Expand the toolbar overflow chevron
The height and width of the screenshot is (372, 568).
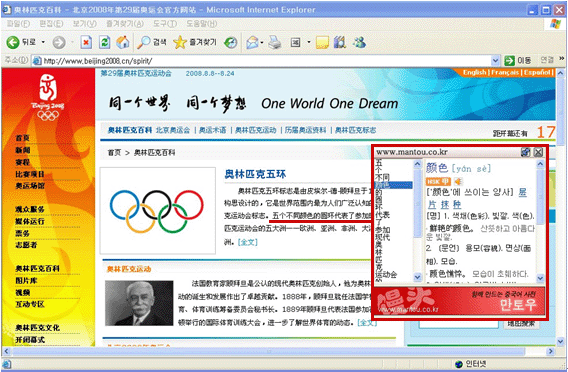[x=561, y=59]
